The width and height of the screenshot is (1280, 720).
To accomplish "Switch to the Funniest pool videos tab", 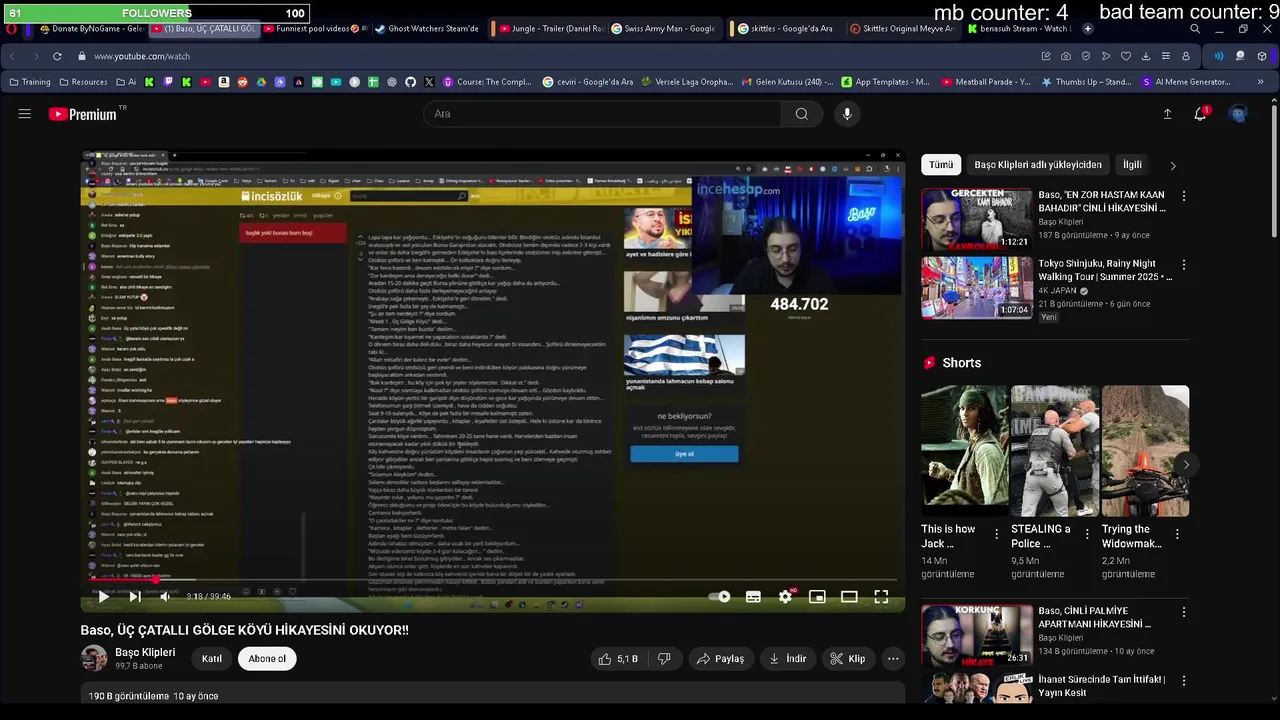I will (316, 29).
